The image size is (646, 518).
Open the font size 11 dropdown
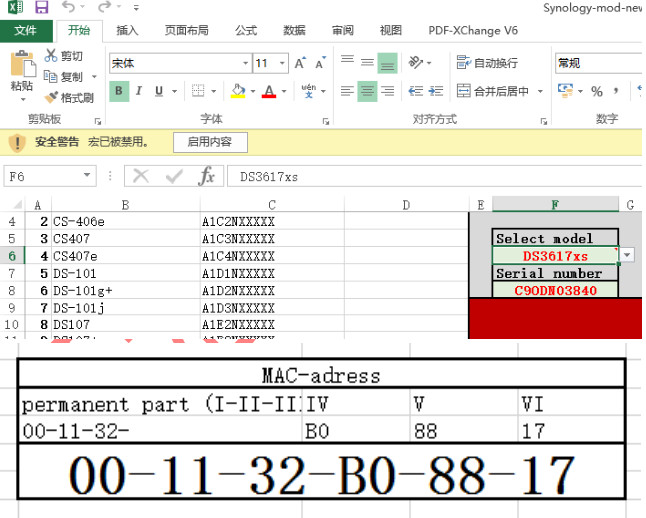[x=282, y=63]
